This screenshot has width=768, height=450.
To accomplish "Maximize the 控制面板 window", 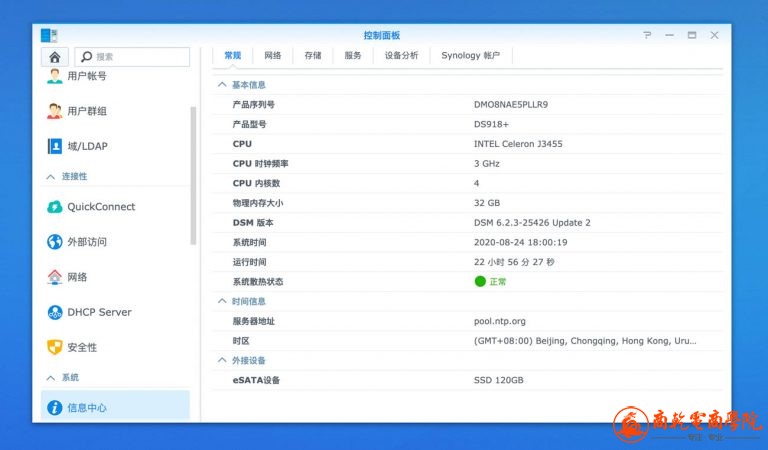I will click(x=692, y=35).
